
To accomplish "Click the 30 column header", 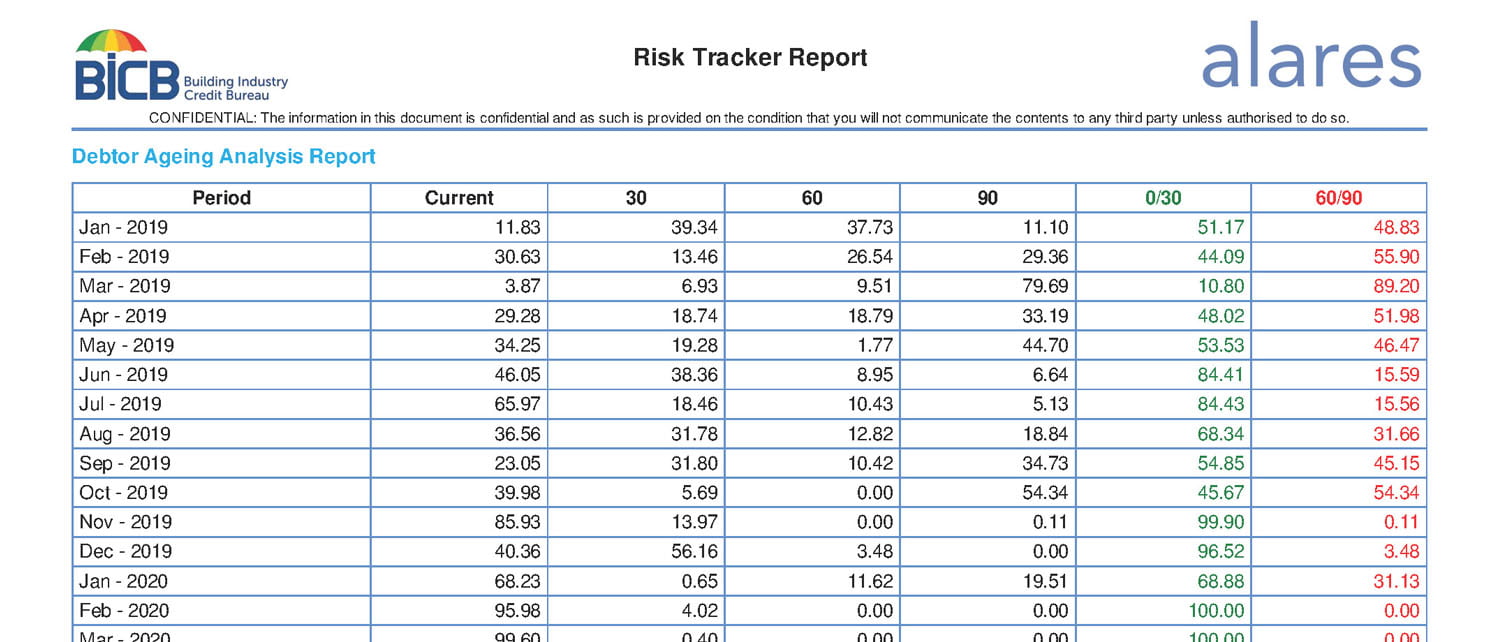I will pyautogui.click(x=636, y=198).
